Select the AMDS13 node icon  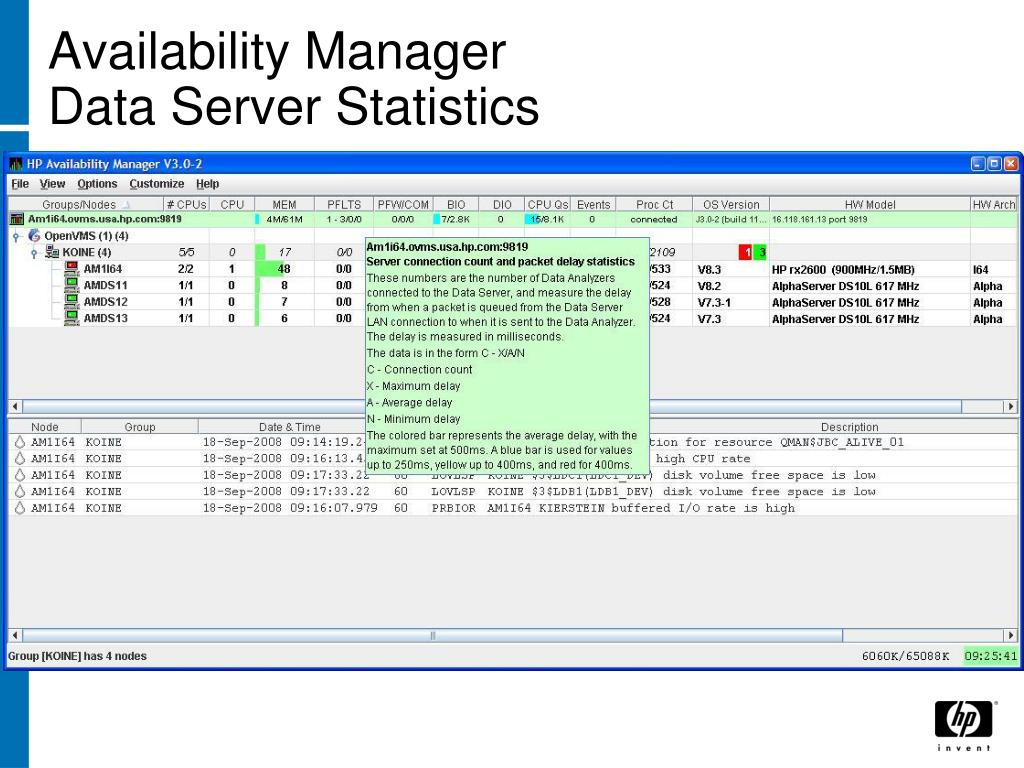72,318
